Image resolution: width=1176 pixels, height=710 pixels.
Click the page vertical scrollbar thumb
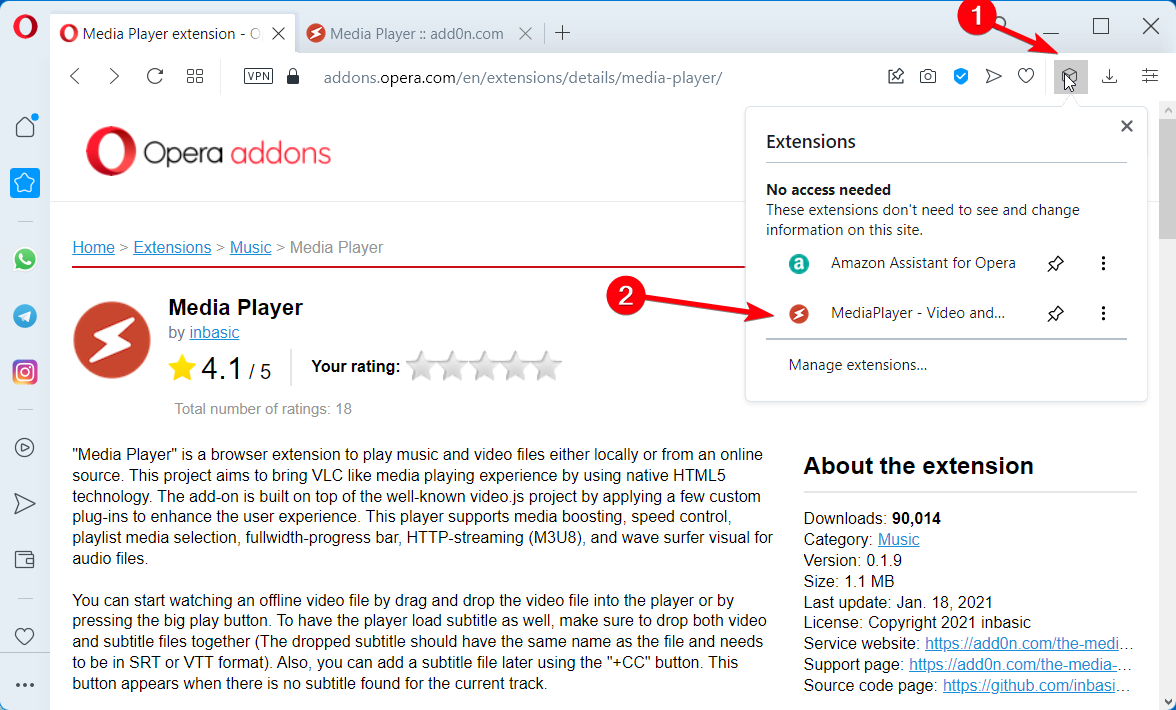1167,178
